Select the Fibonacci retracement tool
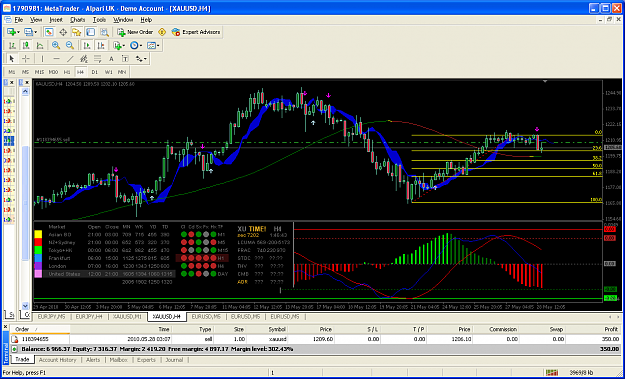 pyautogui.click(x=98, y=59)
